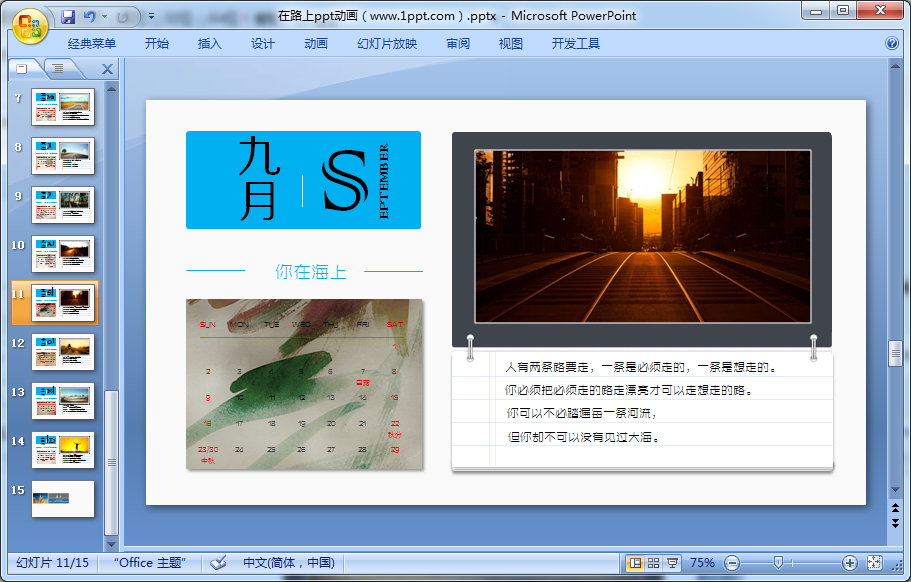Click main editor scroll down arrow
Image resolution: width=911 pixels, height=582 pixels.
(895, 490)
